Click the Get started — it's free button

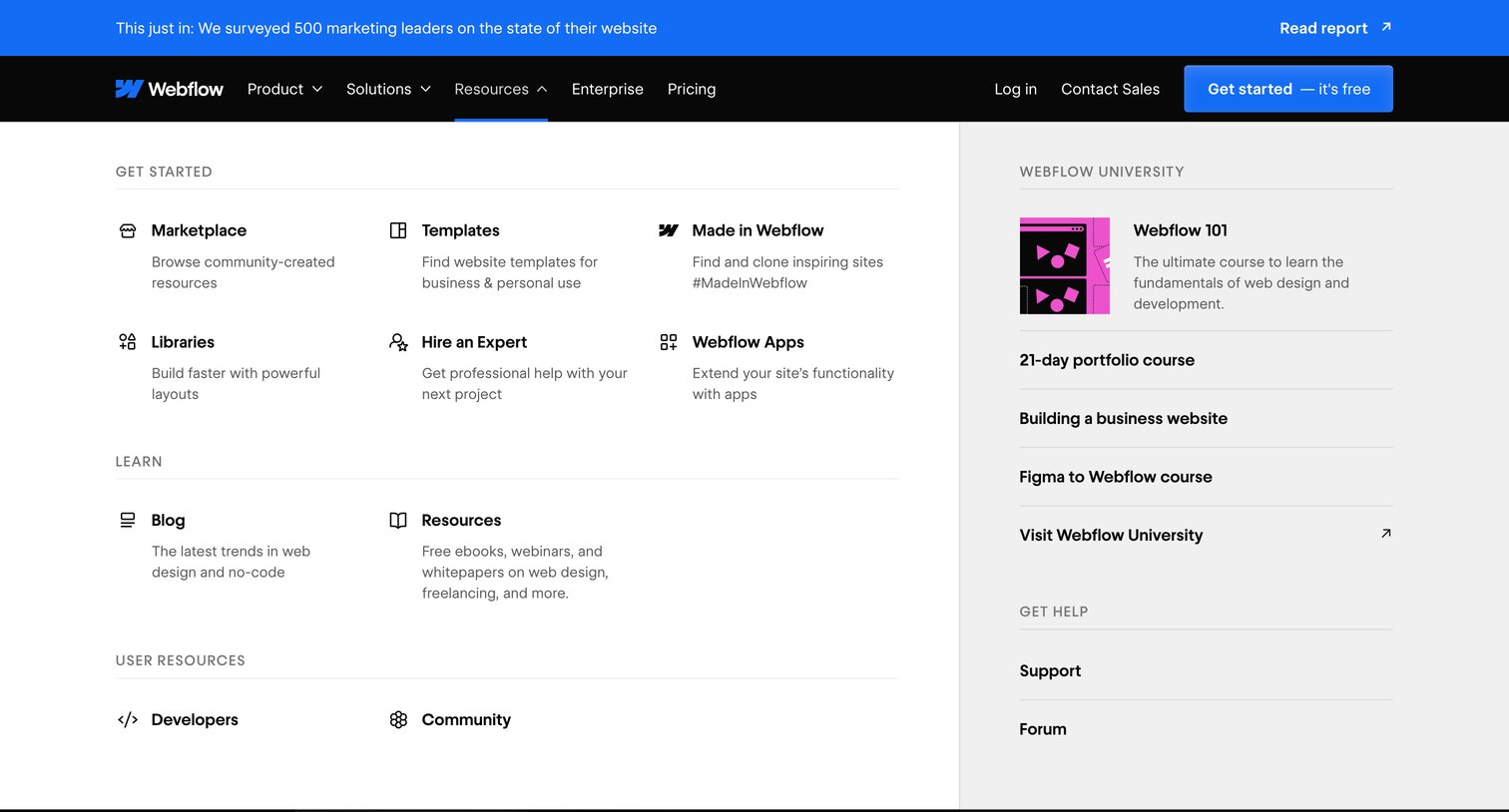click(x=1288, y=89)
